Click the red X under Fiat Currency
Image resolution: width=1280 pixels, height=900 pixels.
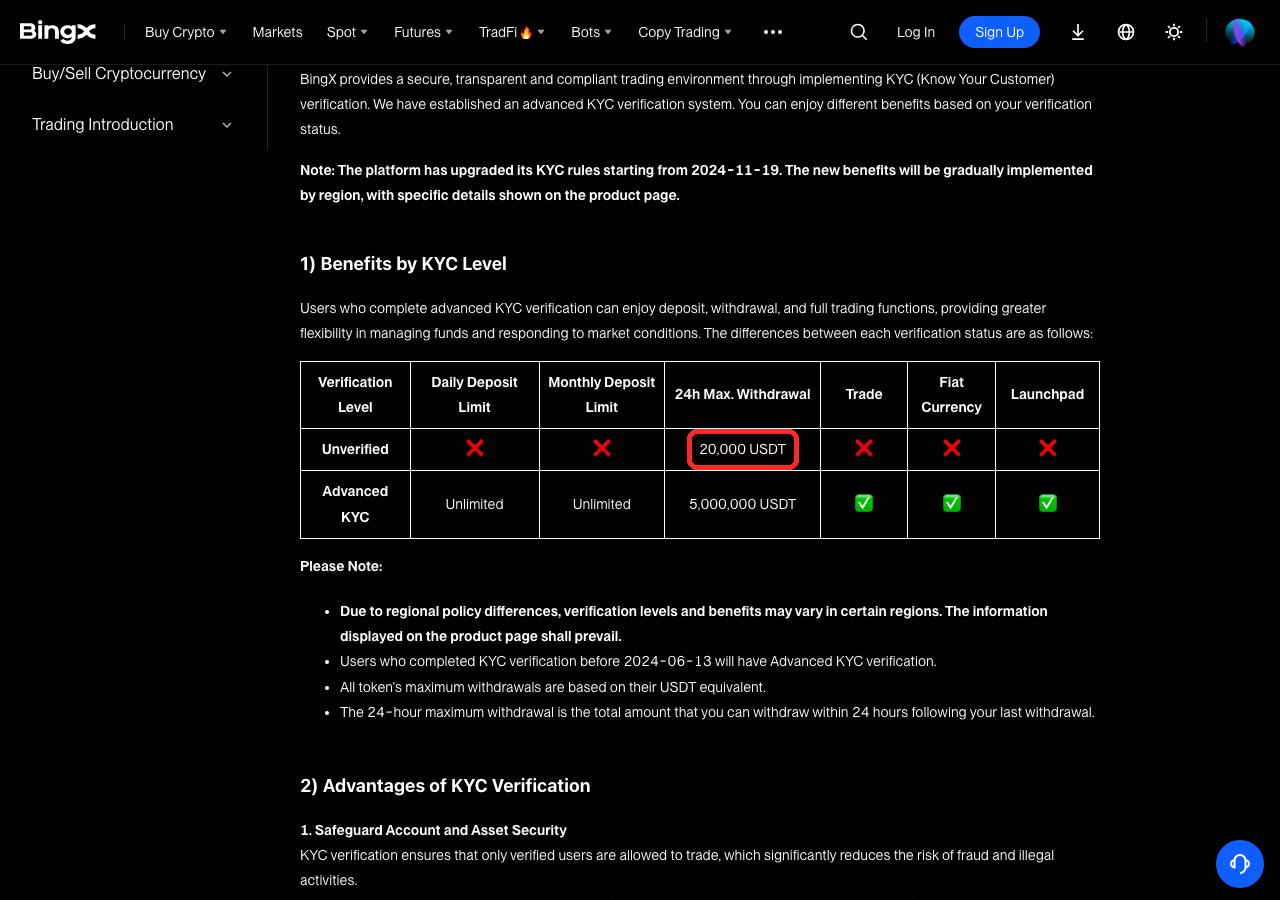pyautogui.click(x=952, y=448)
